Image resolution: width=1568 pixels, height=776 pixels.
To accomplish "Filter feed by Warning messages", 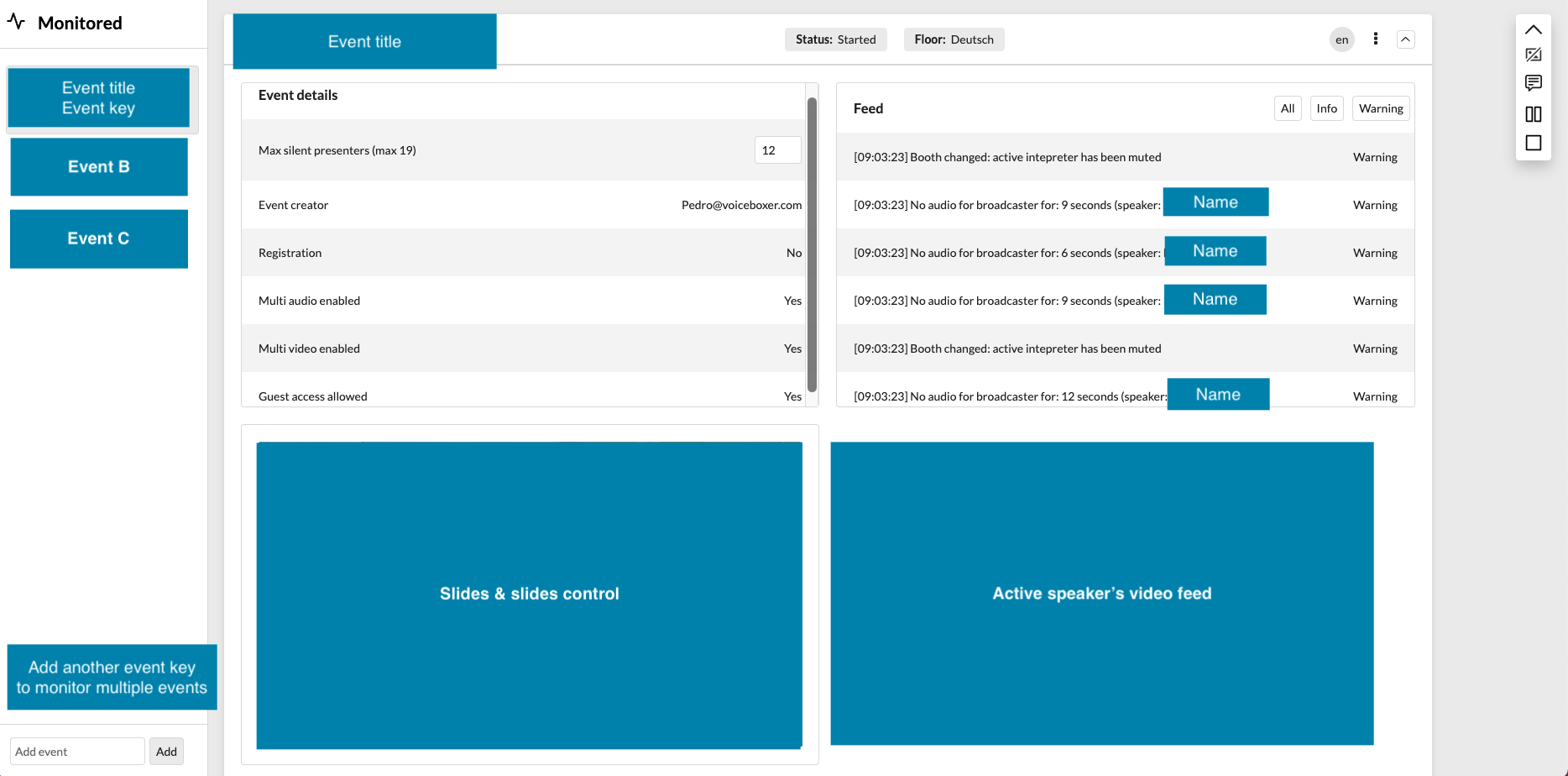I will click(1380, 108).
